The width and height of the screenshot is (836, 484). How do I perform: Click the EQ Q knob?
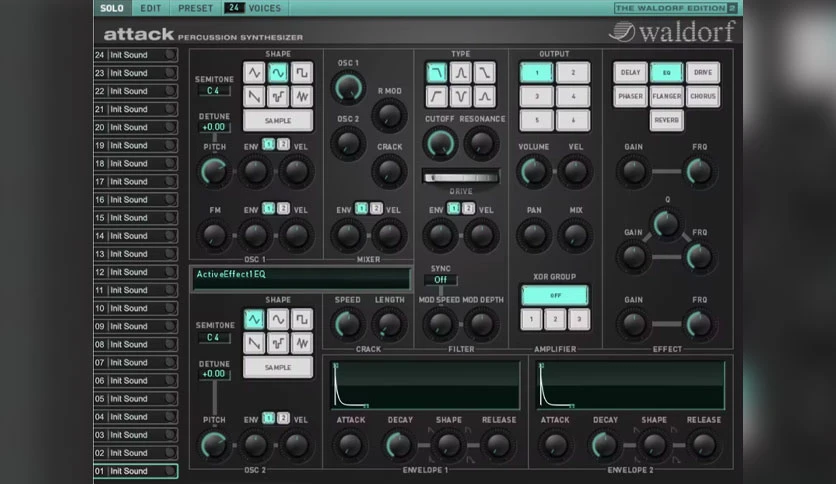point(666,223)
